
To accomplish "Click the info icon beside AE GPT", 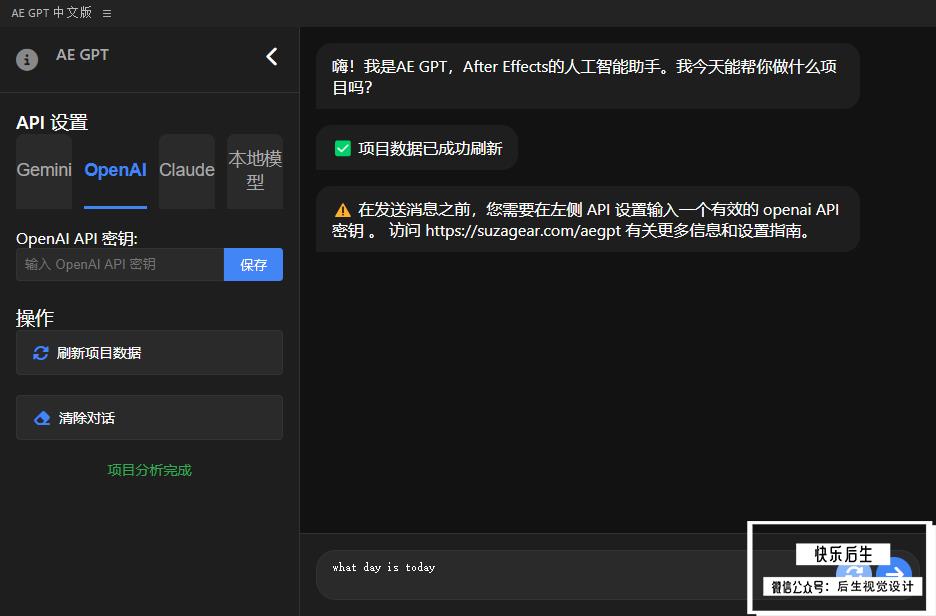I will coord(27,60).
